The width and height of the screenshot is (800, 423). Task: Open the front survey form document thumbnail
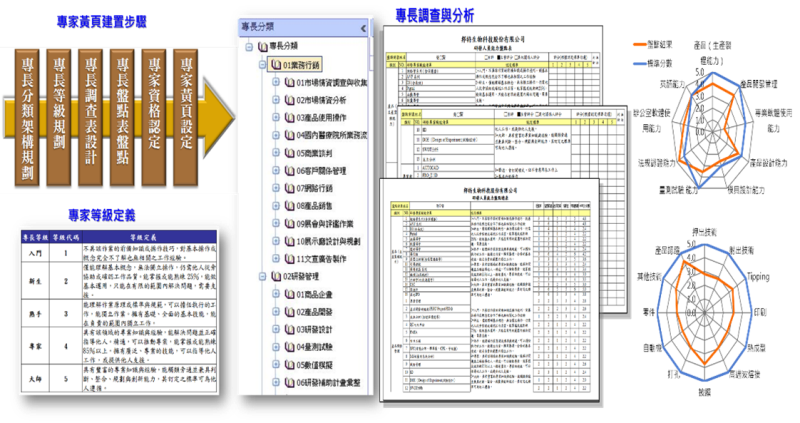490,290
